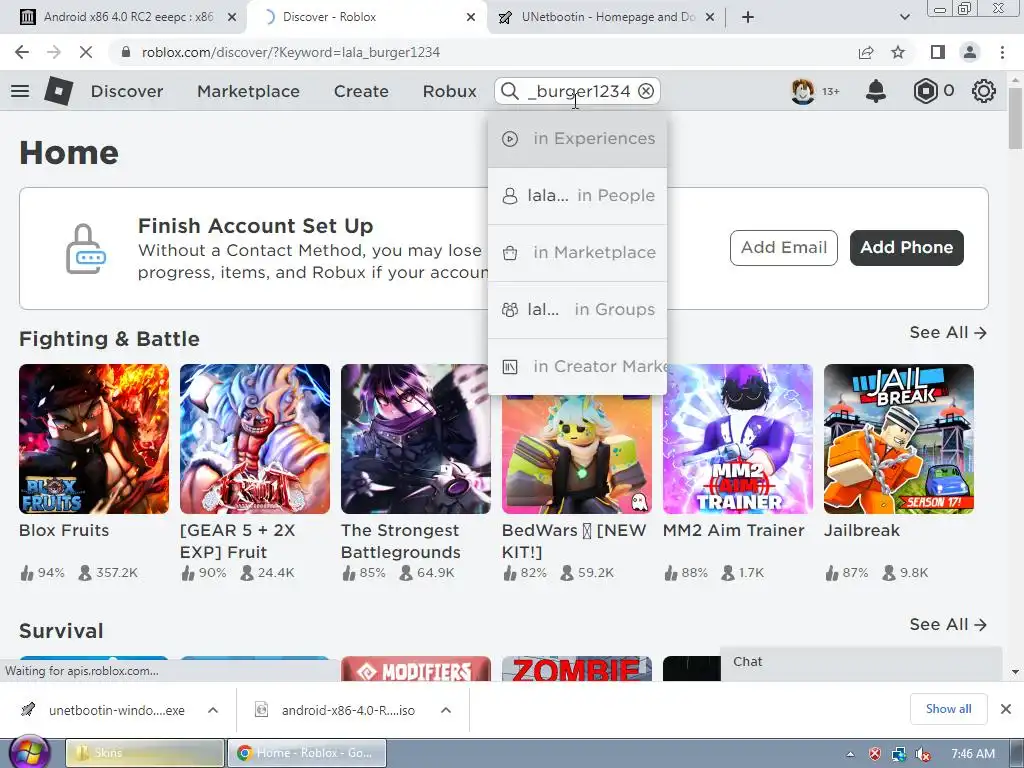The height and width of the screenshot is (768, 1024).
Task: Click the Roblox logo icon
Action: pos(58,91)
